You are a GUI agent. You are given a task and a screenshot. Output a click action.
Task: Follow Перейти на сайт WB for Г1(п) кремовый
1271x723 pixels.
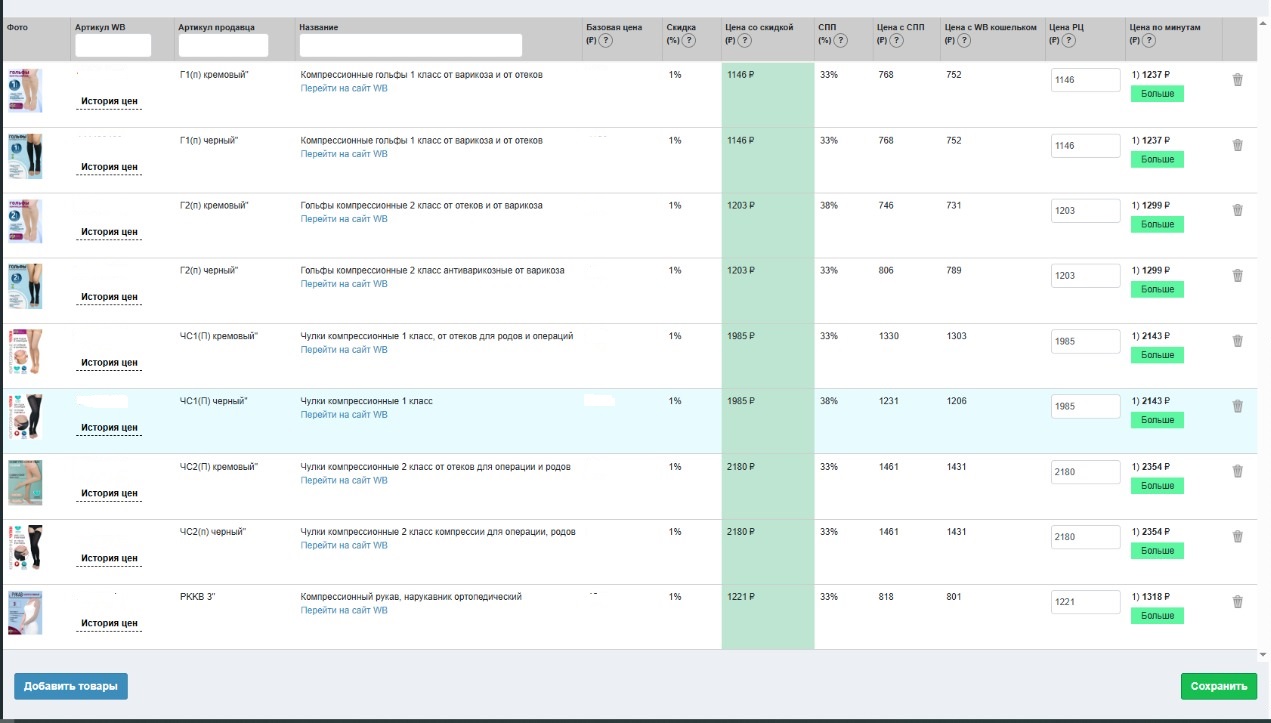coord(344,88)
